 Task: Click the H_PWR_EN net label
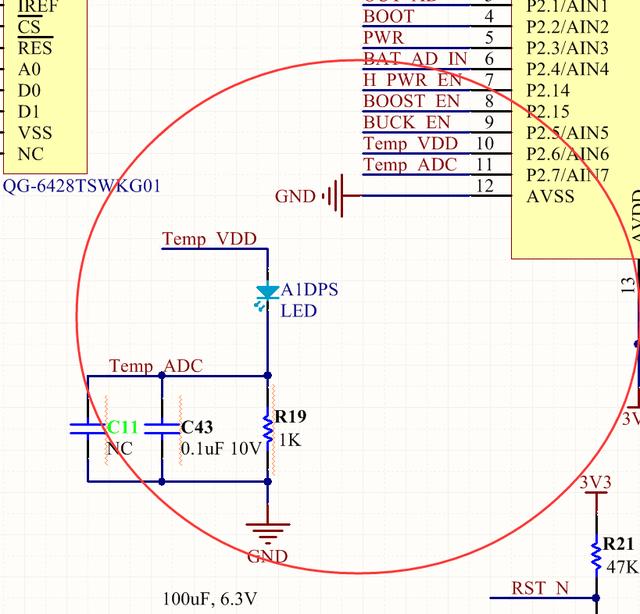[413, 80]
